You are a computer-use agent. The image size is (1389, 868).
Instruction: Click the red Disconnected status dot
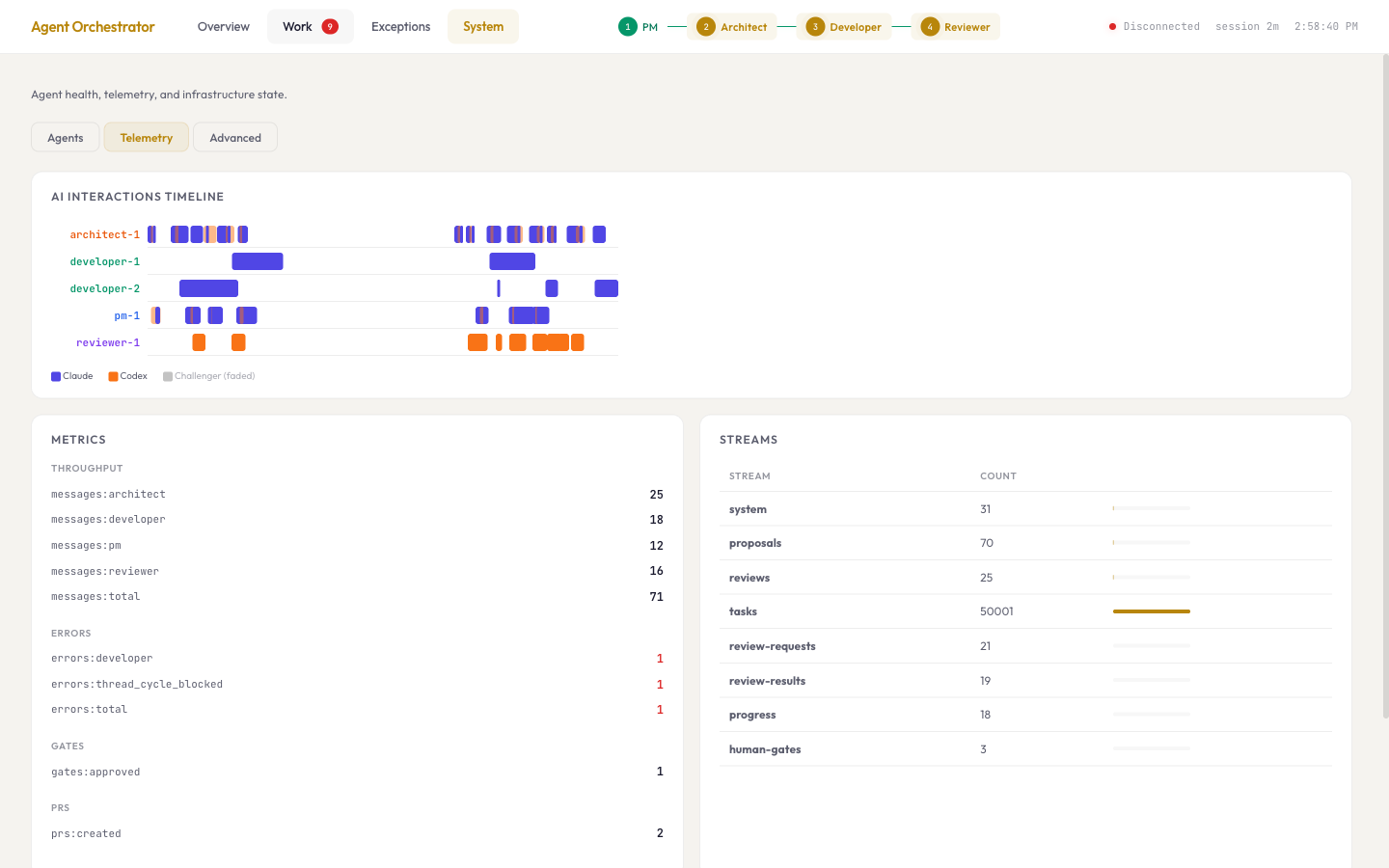(1111, 26)
